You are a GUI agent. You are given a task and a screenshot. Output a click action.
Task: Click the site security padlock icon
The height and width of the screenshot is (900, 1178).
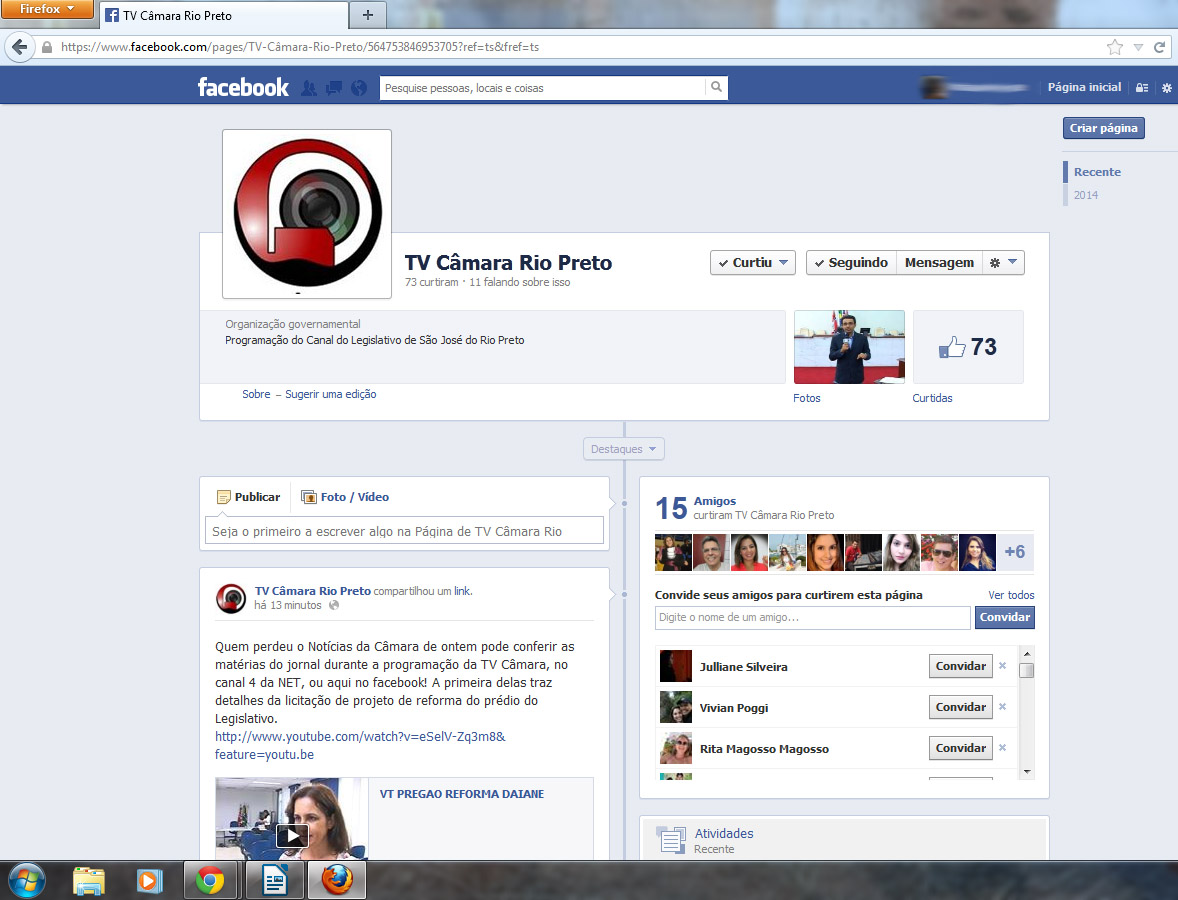[x=47, y=47]
